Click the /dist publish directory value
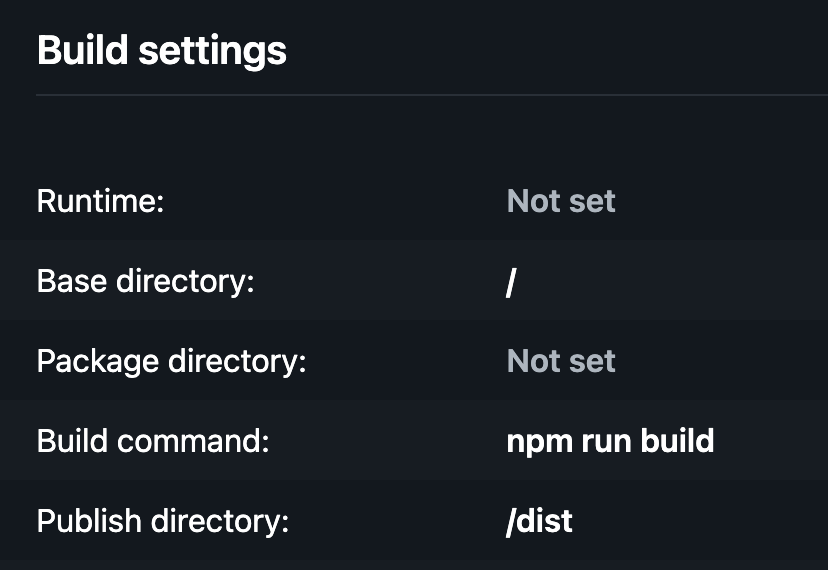The width and height of the screenshot is (828, 570). point(539,521)
